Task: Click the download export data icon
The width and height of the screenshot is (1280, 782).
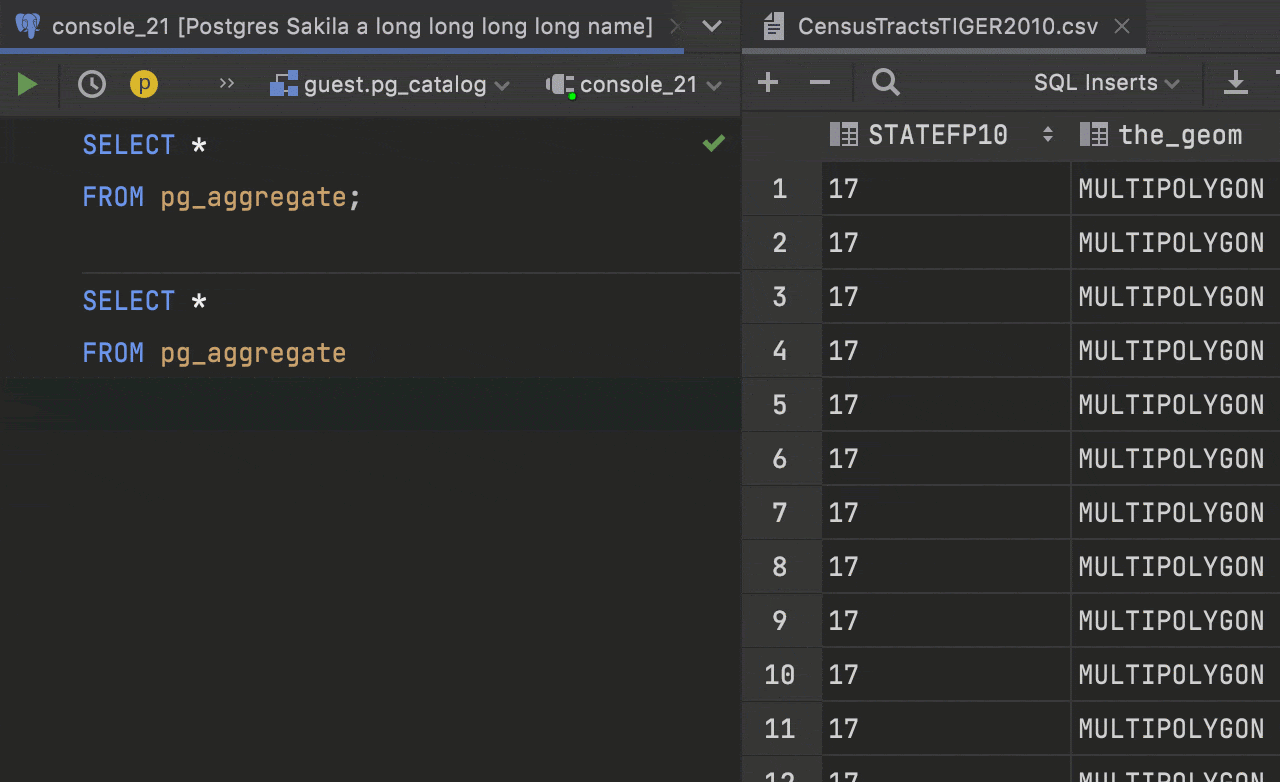Action: pyautogui.click(x=1236, y=83)
